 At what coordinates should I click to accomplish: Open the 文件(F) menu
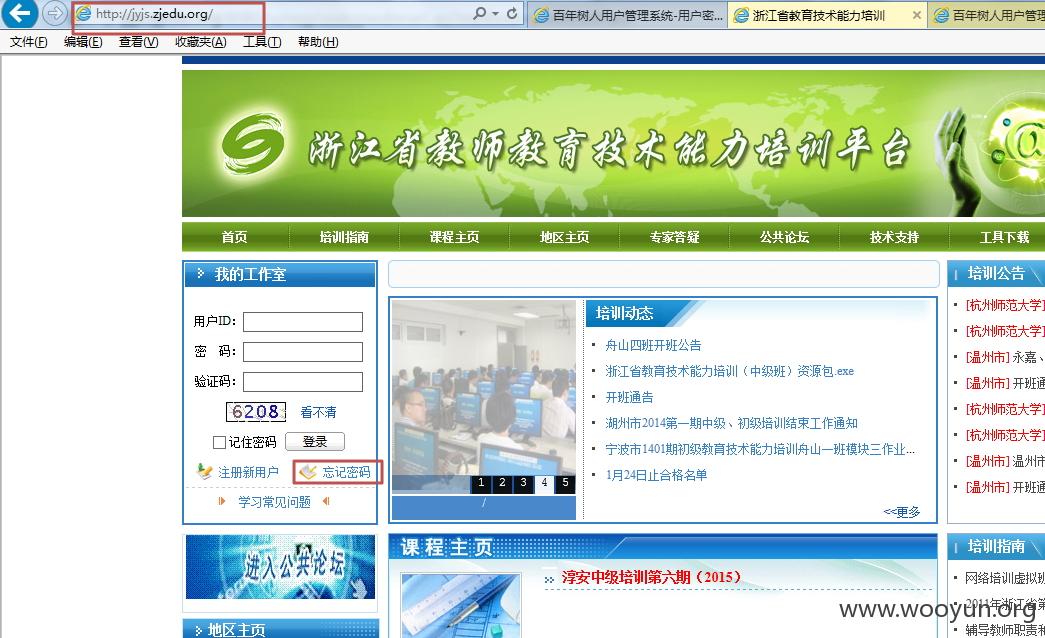(x=29, y=42)
